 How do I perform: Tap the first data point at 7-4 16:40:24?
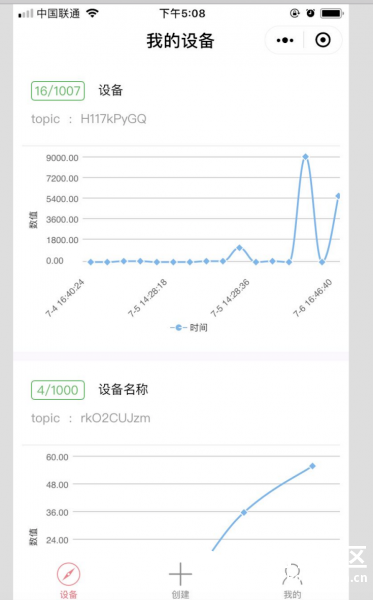[x=91, y=262]
